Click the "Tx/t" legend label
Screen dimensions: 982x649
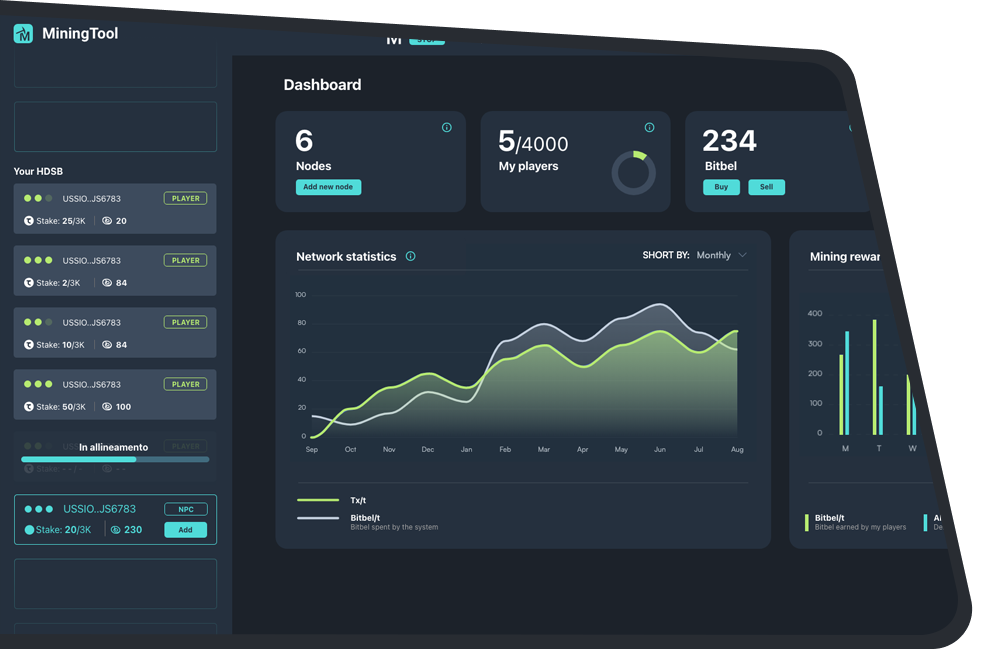pyautogui.click(x=358, y=500)
